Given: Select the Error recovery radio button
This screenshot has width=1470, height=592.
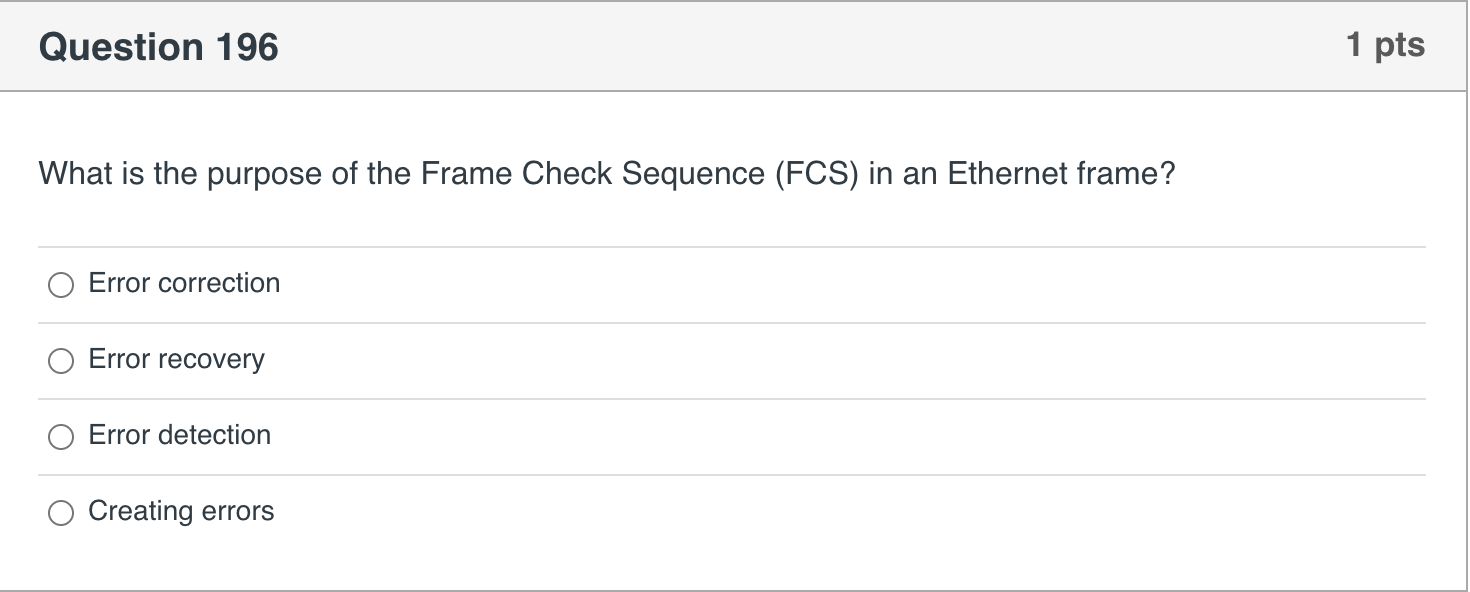Looking at the screenshot, I should [61, 361].
